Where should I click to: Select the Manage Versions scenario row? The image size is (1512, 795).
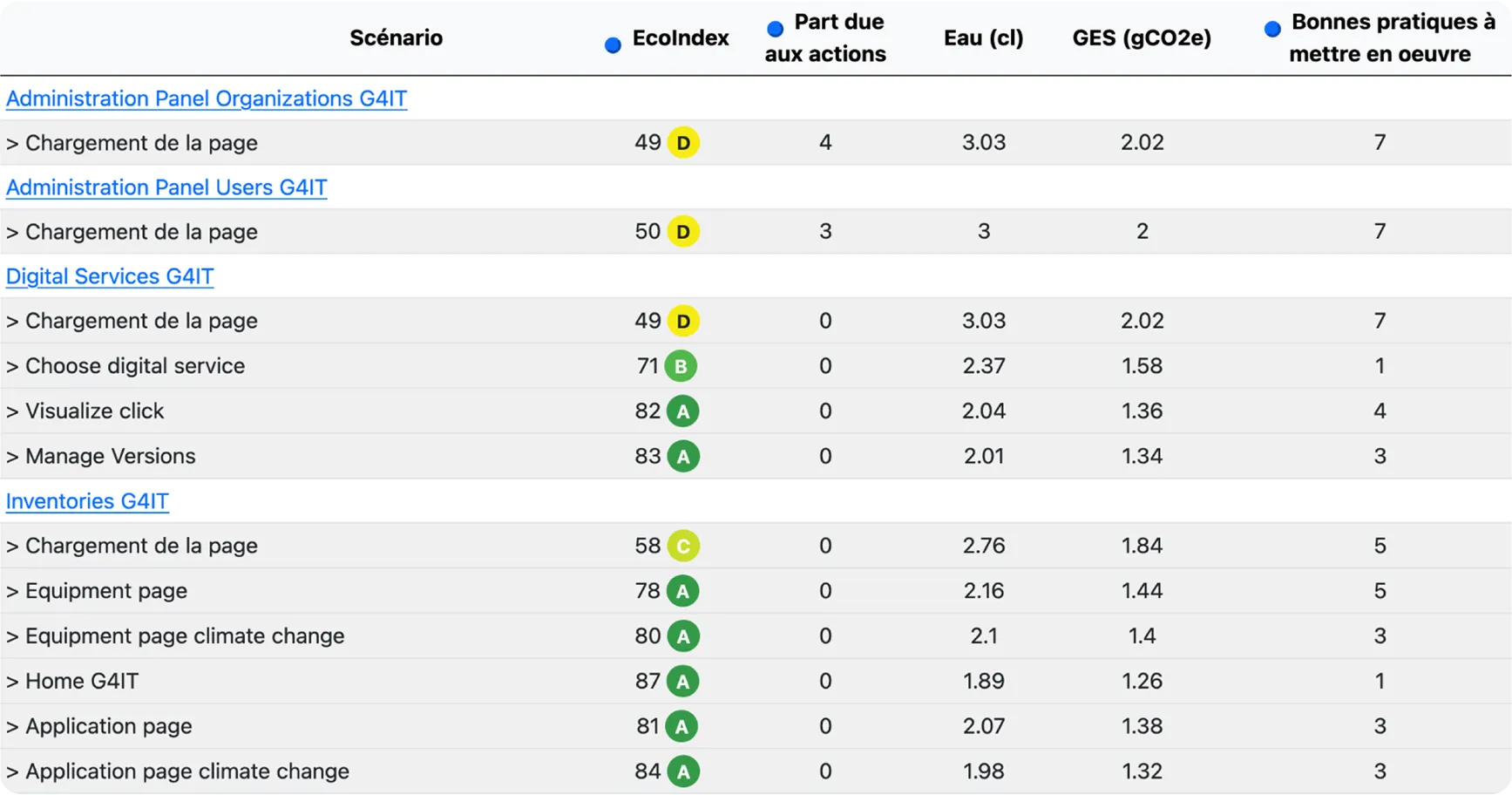tap(756, 456)
